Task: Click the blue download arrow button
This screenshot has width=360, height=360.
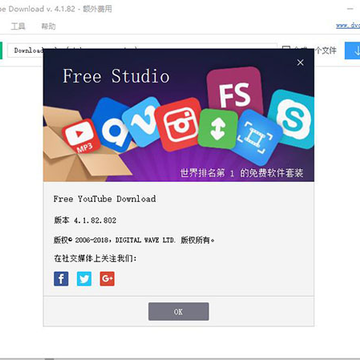Action: [x=353, y=51]
